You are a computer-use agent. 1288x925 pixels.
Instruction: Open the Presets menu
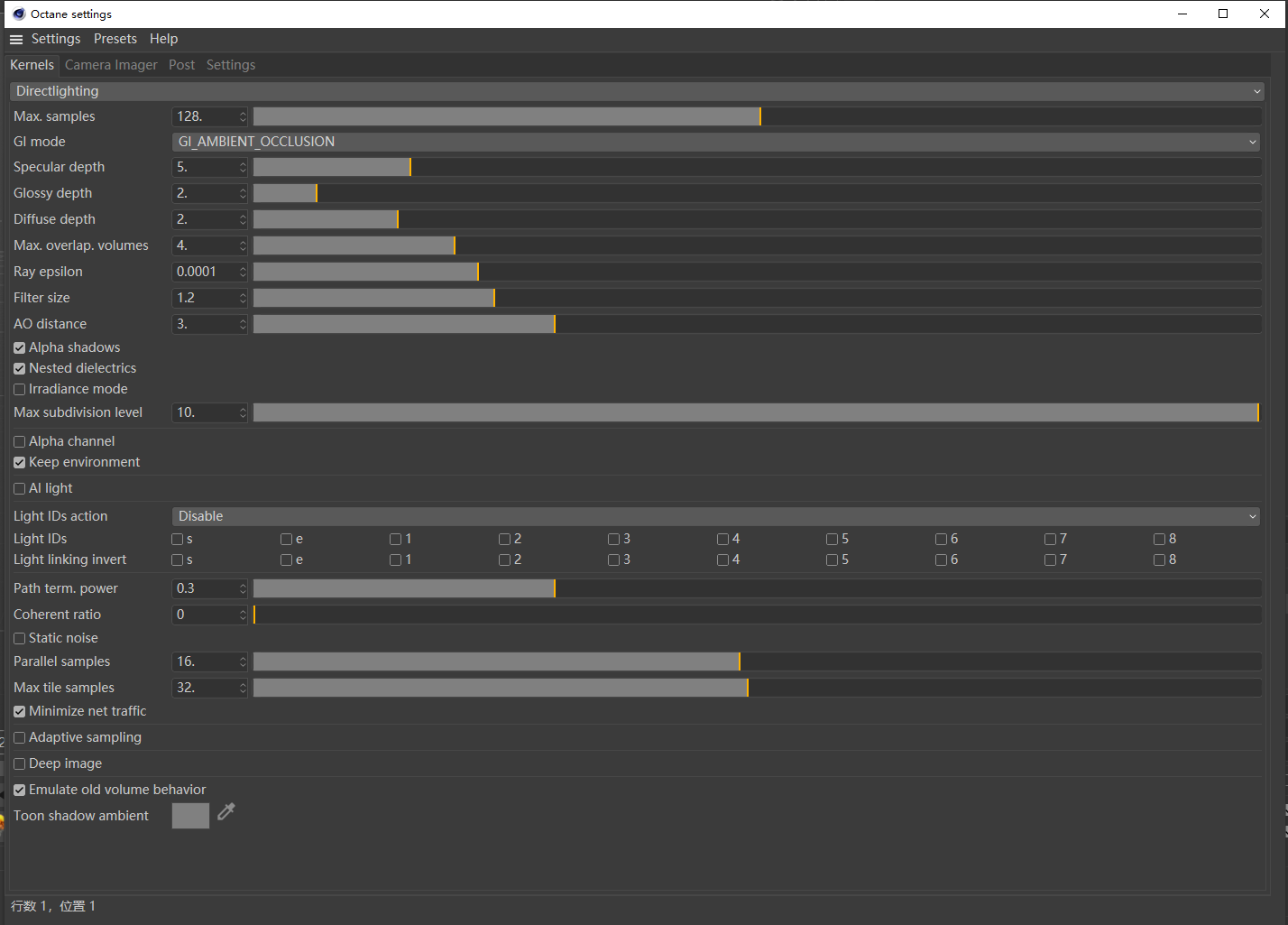coord(115,39)
